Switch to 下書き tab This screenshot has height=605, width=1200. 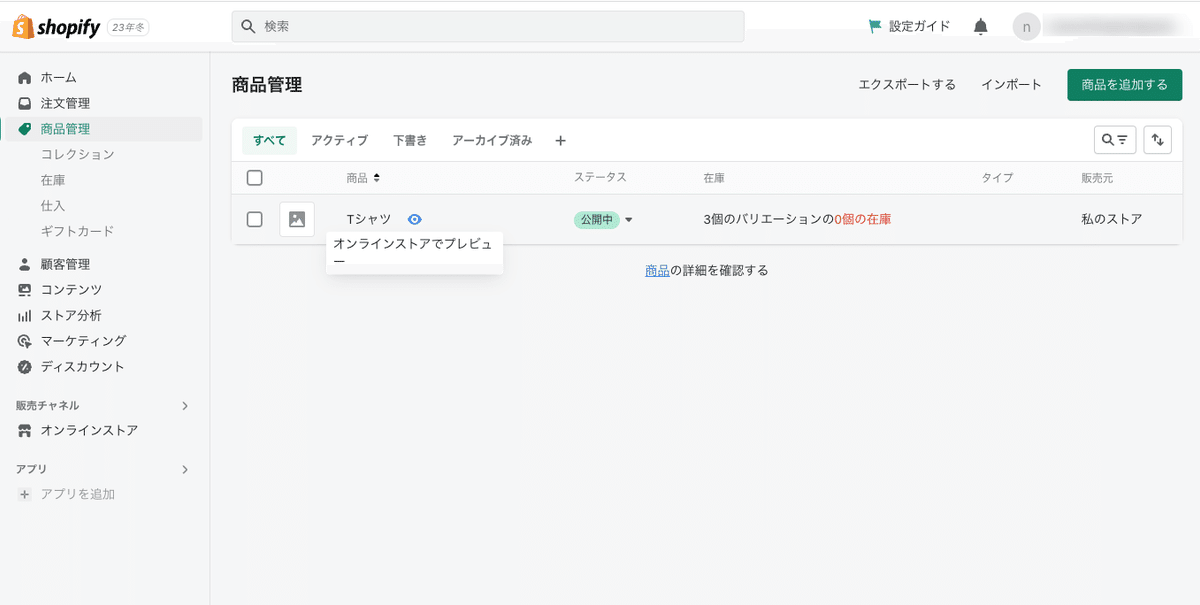click(410, 141)
